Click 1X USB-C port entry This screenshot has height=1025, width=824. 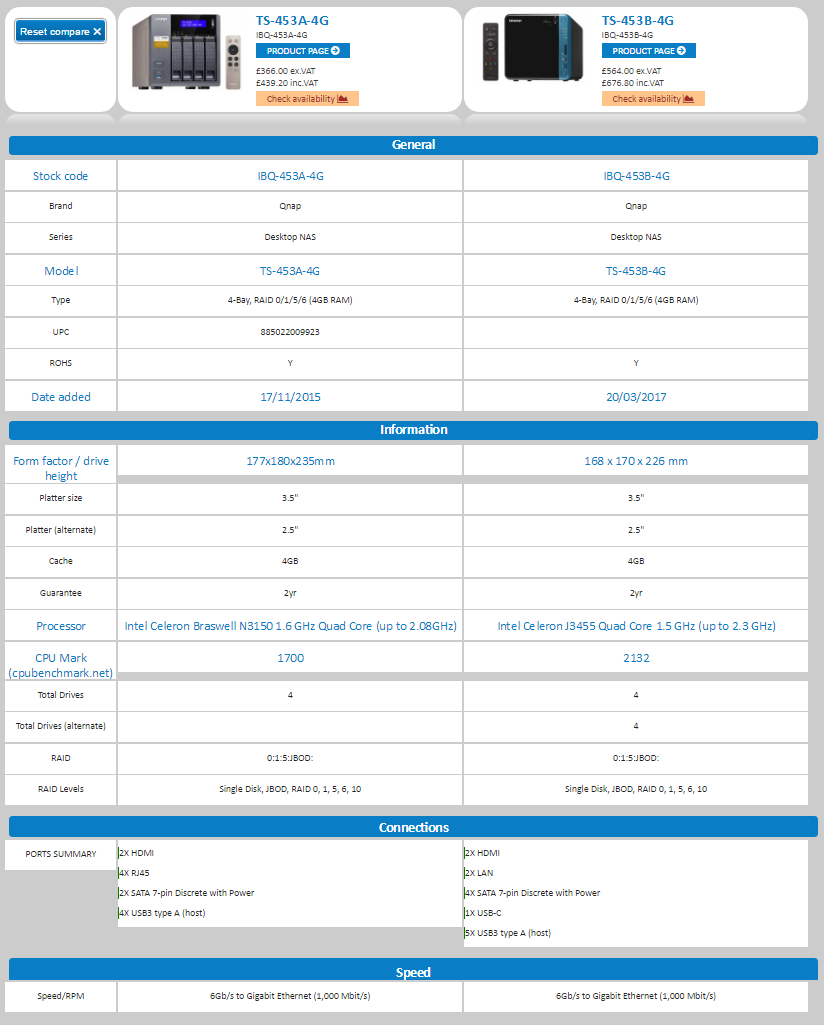(483, 913)
